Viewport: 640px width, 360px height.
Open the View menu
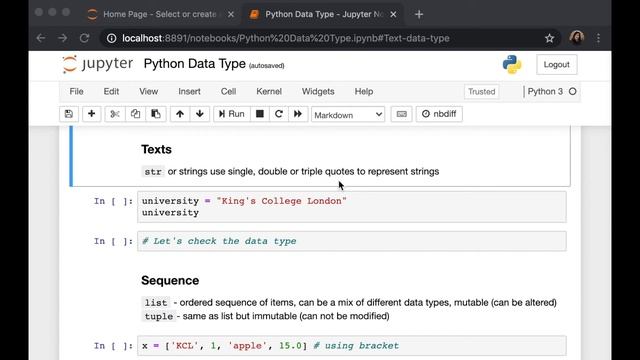(149, 91)
